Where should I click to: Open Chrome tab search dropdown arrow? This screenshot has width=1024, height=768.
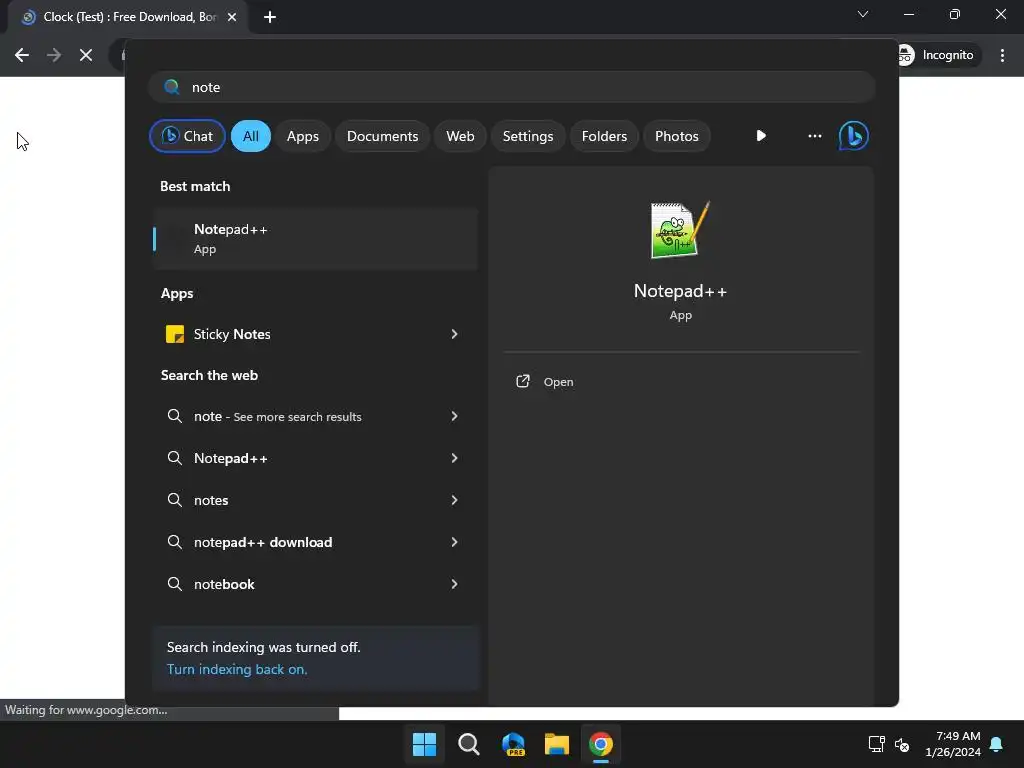(x=863, y=14)
